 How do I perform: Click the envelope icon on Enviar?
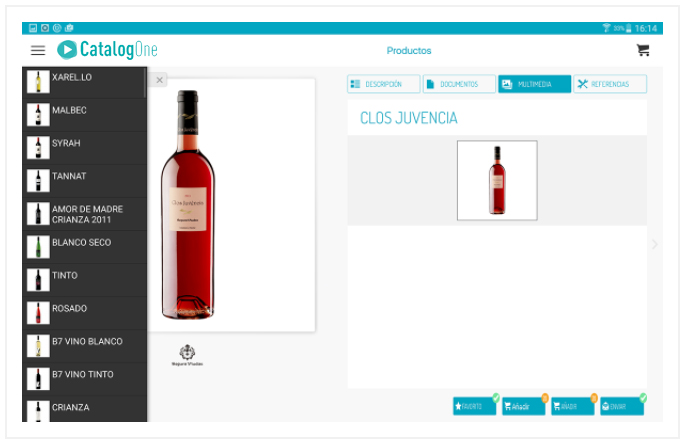click(605, 406)
